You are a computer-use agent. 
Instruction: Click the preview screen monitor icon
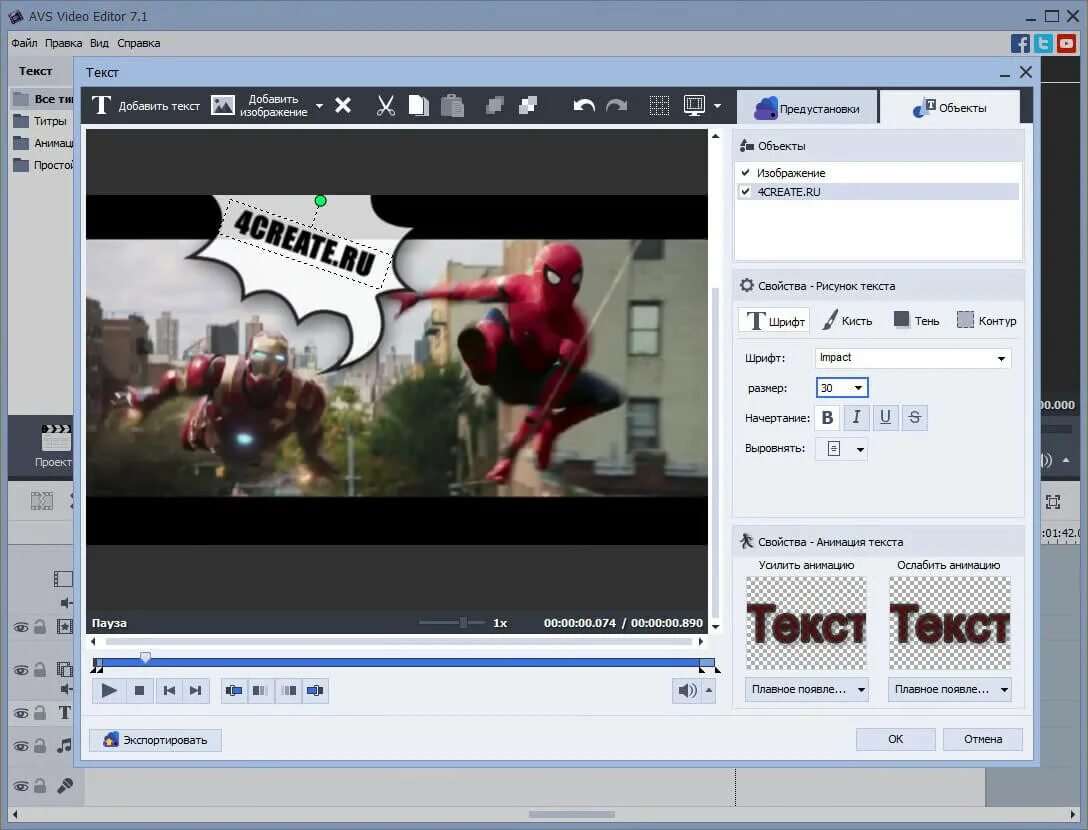(694, 105)
